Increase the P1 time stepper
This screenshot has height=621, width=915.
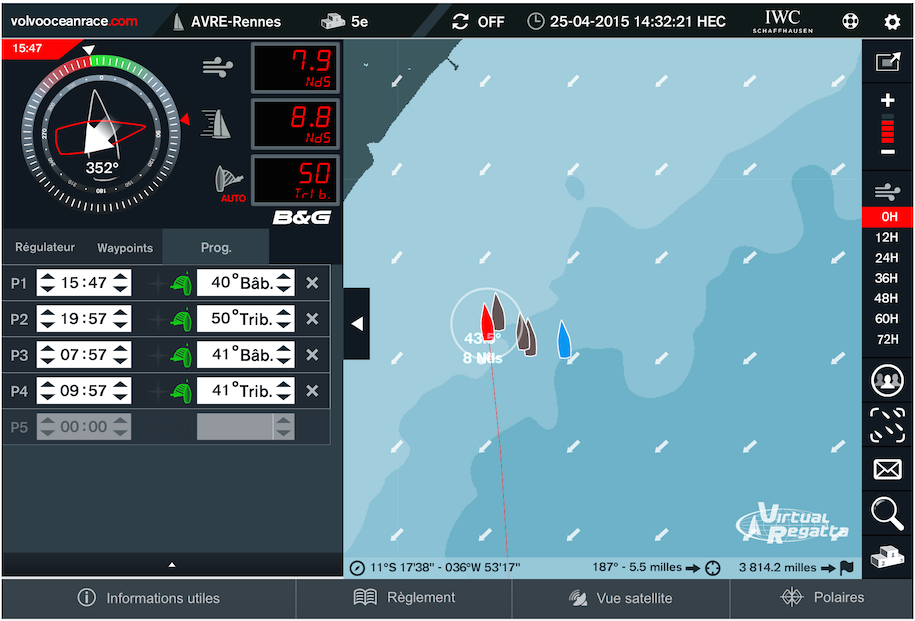(120, 277)
